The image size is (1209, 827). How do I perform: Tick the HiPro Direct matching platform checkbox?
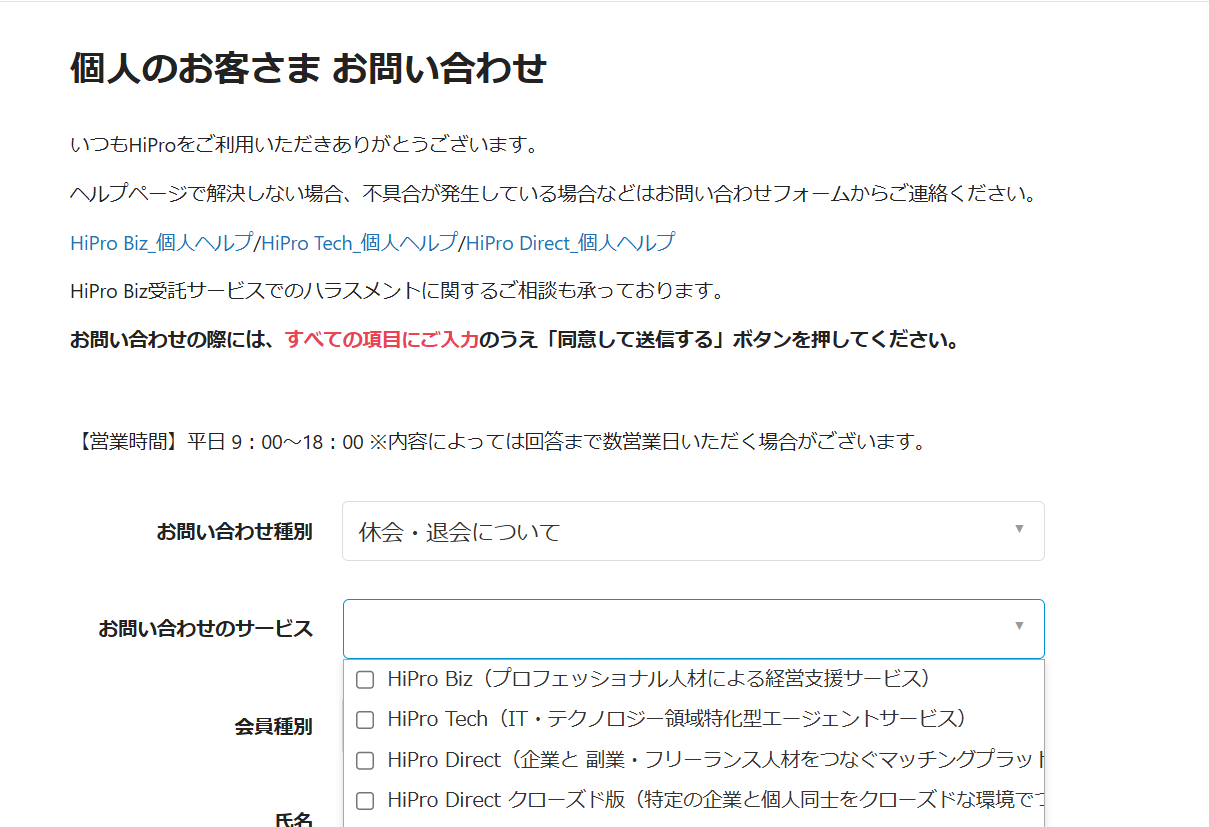coord(365,761)
